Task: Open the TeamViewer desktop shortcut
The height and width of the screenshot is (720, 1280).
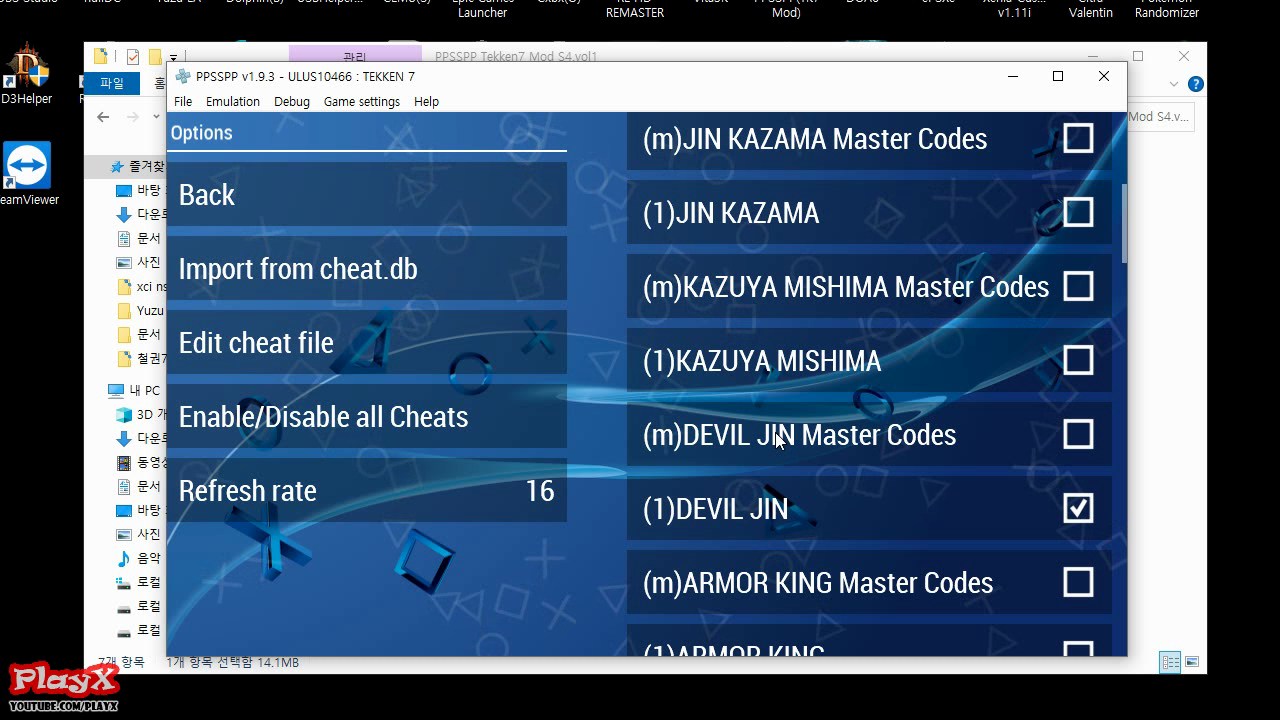Action: (27, 174)
